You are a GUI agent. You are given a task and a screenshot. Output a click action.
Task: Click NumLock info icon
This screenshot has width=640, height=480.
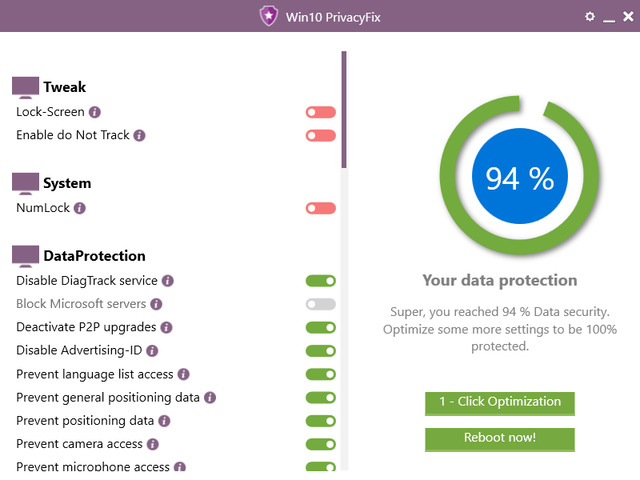coord(80,208)
